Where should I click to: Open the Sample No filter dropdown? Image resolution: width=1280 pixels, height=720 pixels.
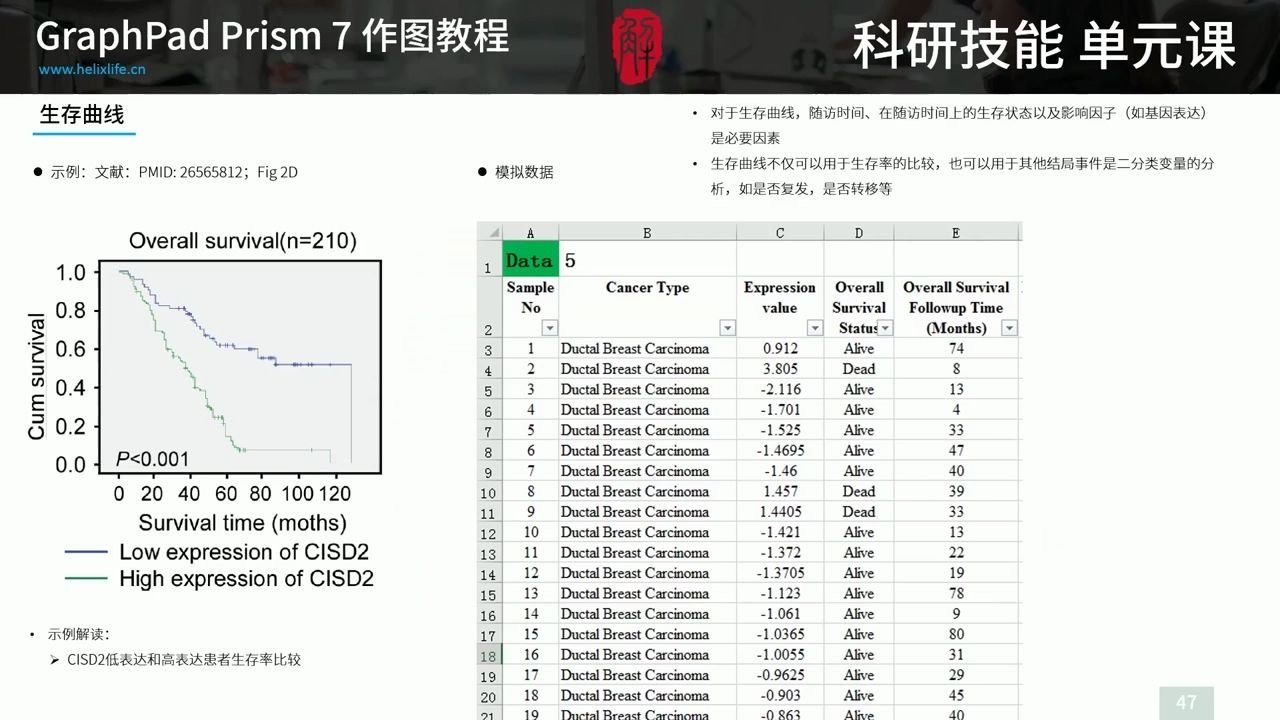coord(550,328)
